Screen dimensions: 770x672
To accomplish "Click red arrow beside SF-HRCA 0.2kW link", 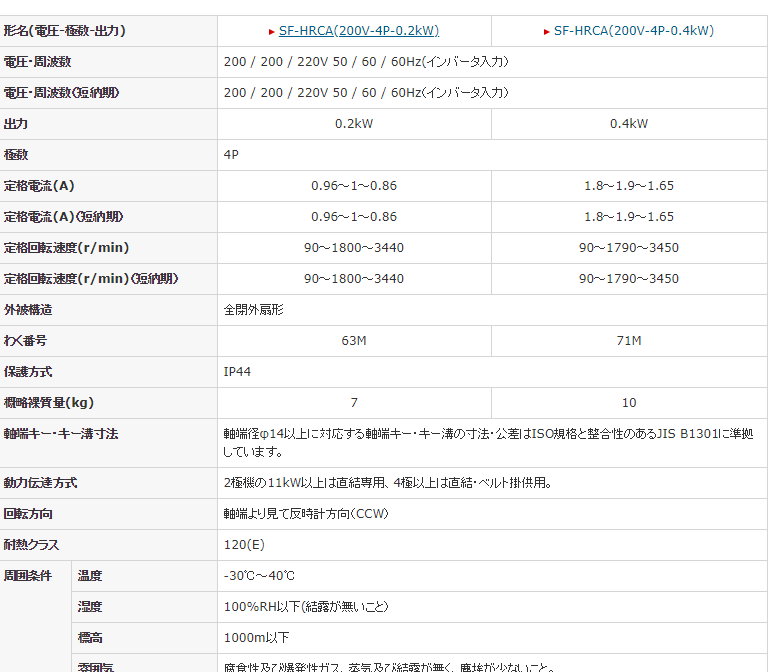I will tap(272, 32).
